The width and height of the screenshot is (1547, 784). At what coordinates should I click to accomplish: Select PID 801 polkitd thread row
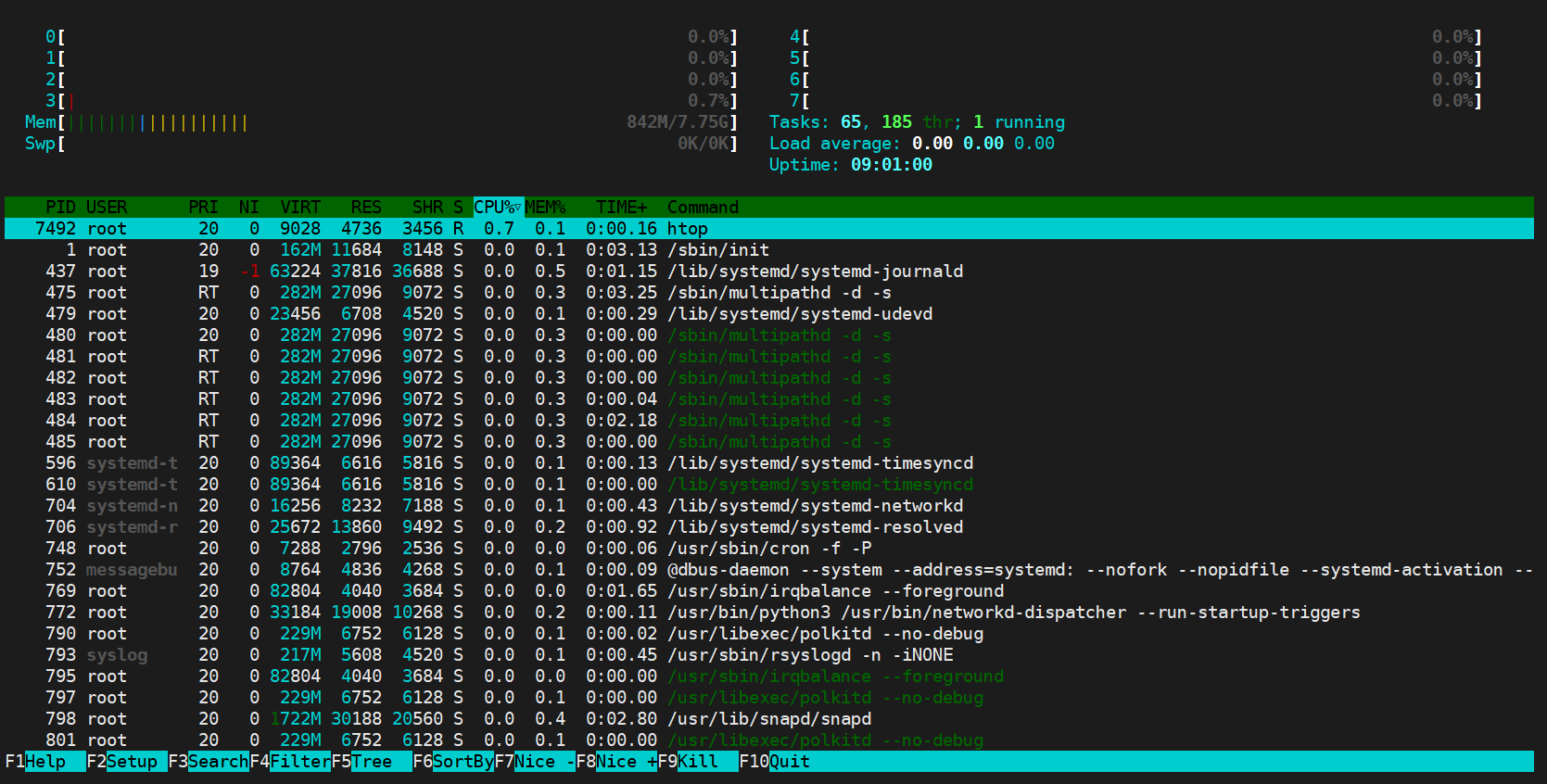pos(769,740)
